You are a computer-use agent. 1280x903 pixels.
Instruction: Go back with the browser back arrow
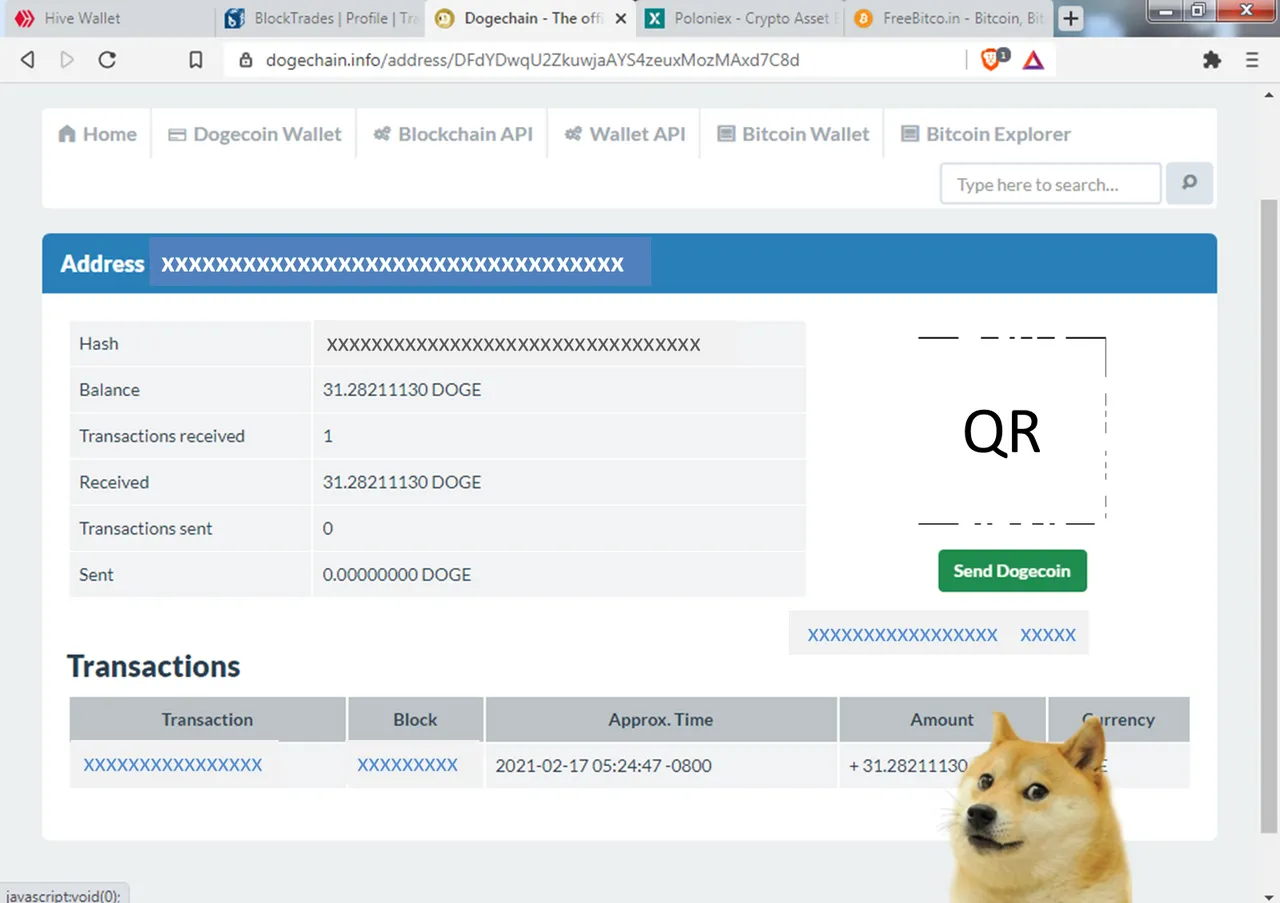tap(28, 60)
